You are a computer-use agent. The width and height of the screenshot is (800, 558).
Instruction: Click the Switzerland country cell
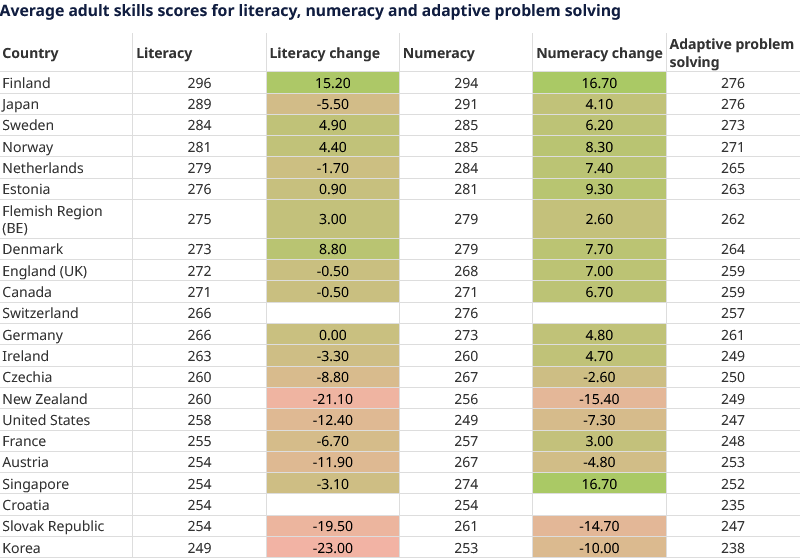(40, 313)
